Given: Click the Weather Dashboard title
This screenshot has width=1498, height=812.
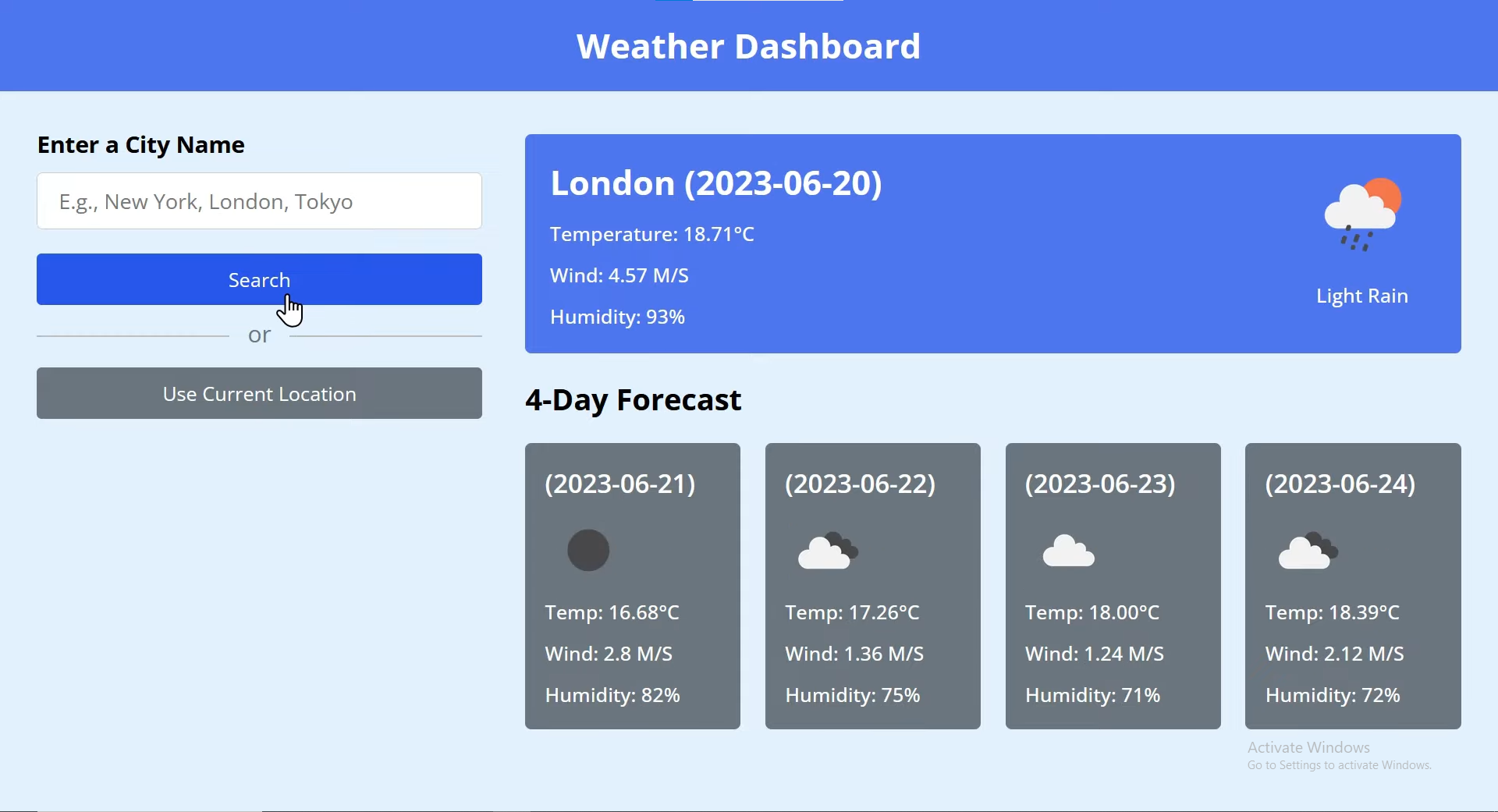Looking at the screenshot, I should pos(749,46).
